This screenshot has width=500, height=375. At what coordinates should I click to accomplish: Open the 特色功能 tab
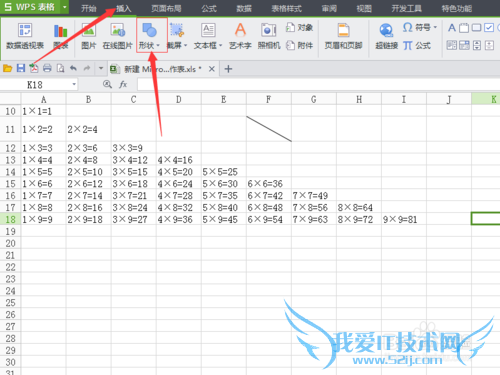457,8
